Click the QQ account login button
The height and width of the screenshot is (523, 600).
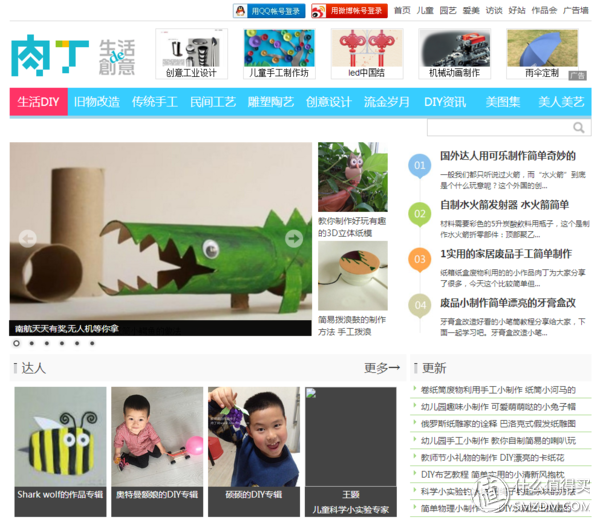point(267,11)
